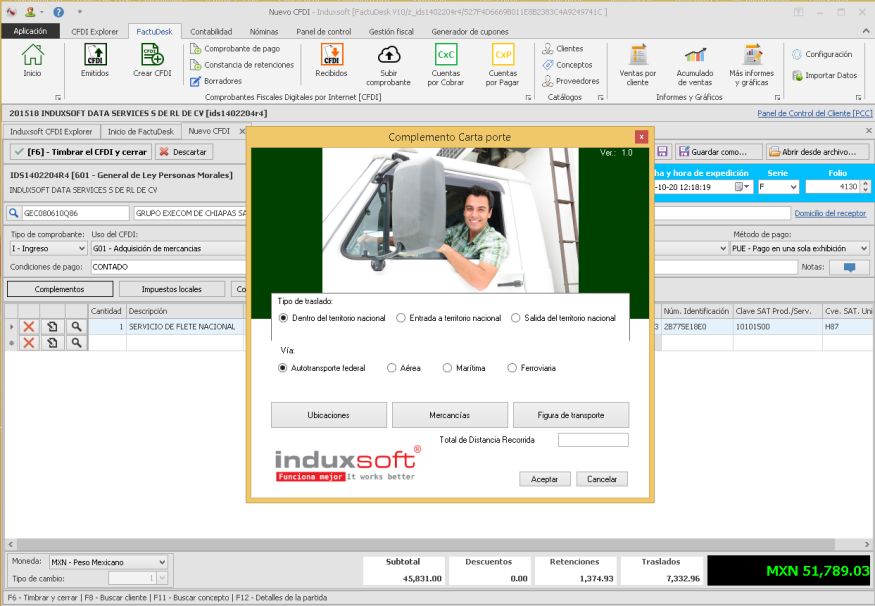875x606 pixels.
Task: Expand the Catálogos group launcher
Action: 600,98
